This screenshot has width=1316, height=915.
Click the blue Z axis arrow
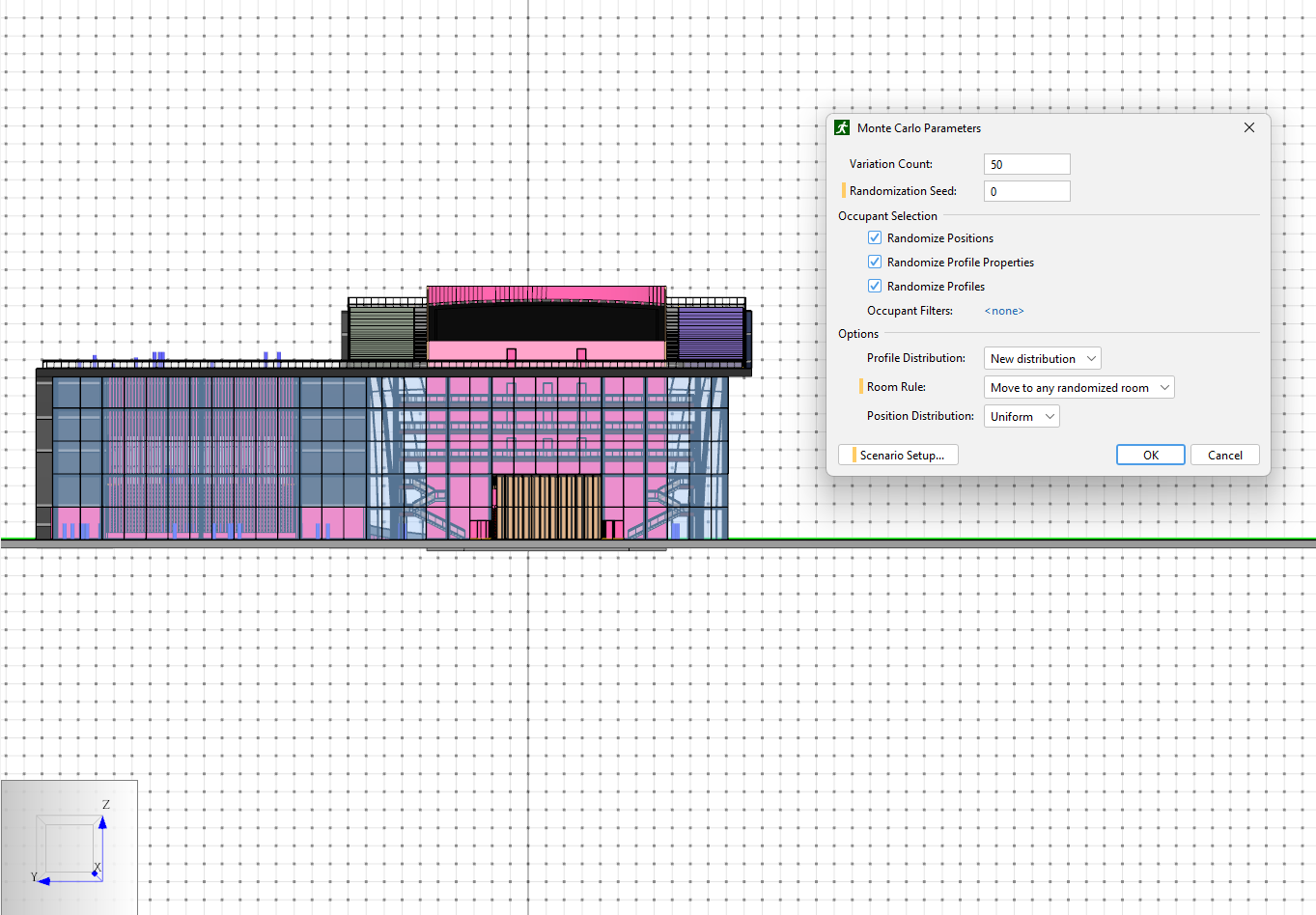tap(102, 822)
